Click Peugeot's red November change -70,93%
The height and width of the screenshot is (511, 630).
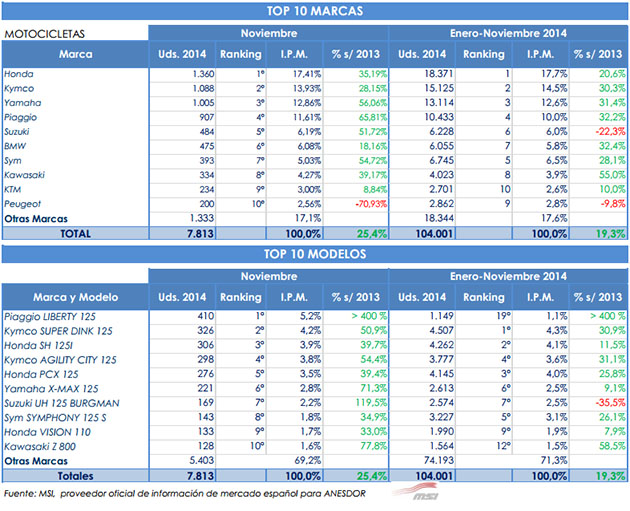(x=371, y=204)
